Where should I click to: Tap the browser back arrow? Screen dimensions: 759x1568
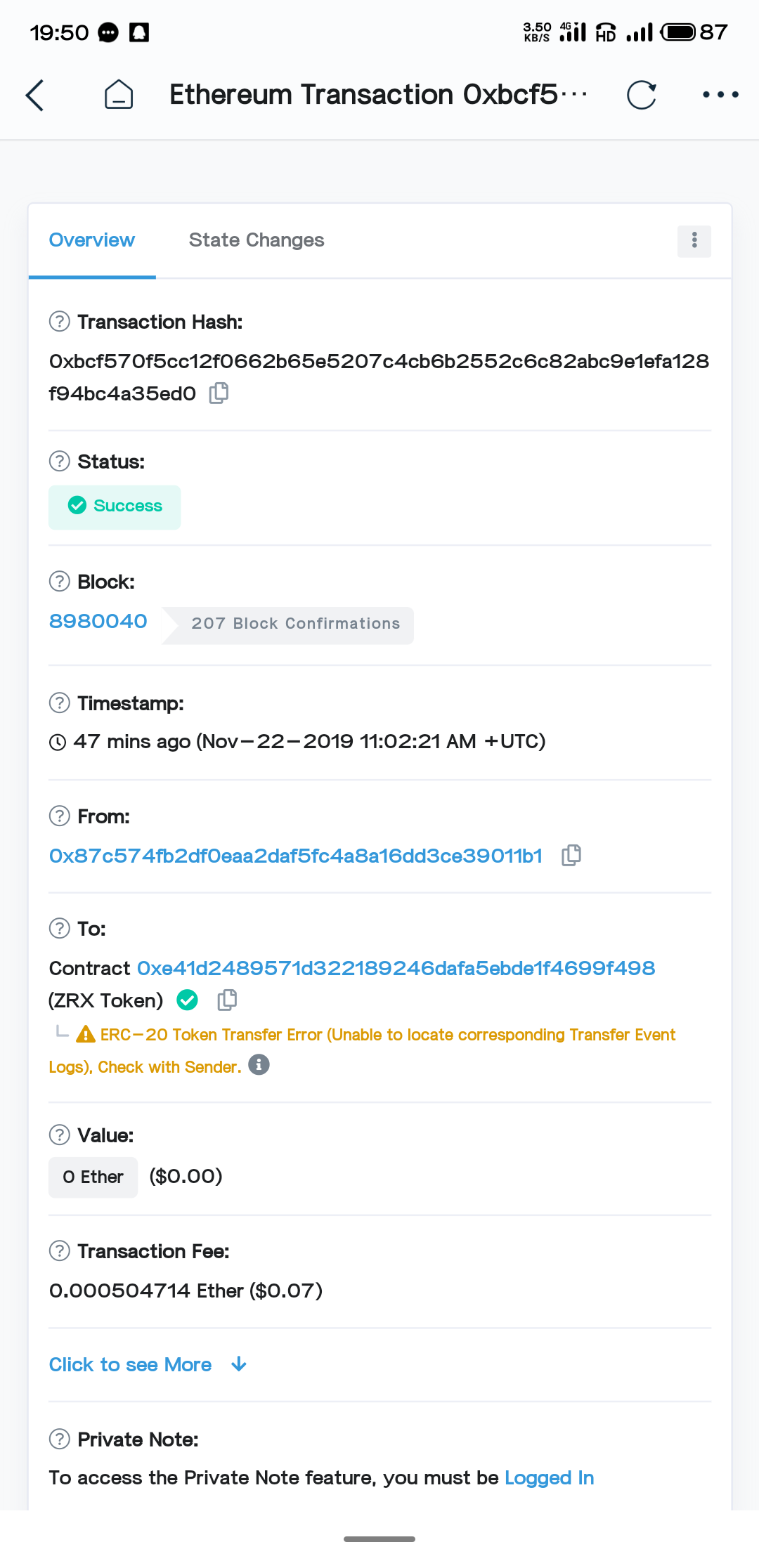click(x=35, y=95)
